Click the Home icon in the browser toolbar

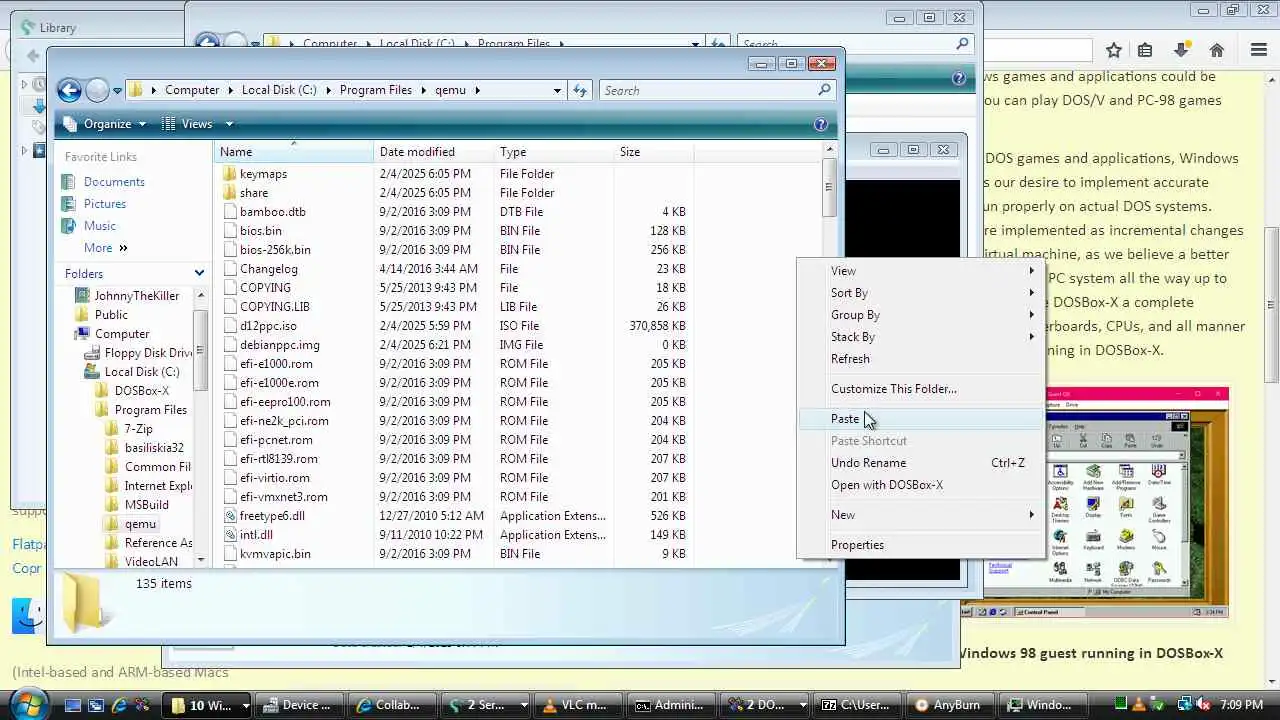click(1217, 50)
